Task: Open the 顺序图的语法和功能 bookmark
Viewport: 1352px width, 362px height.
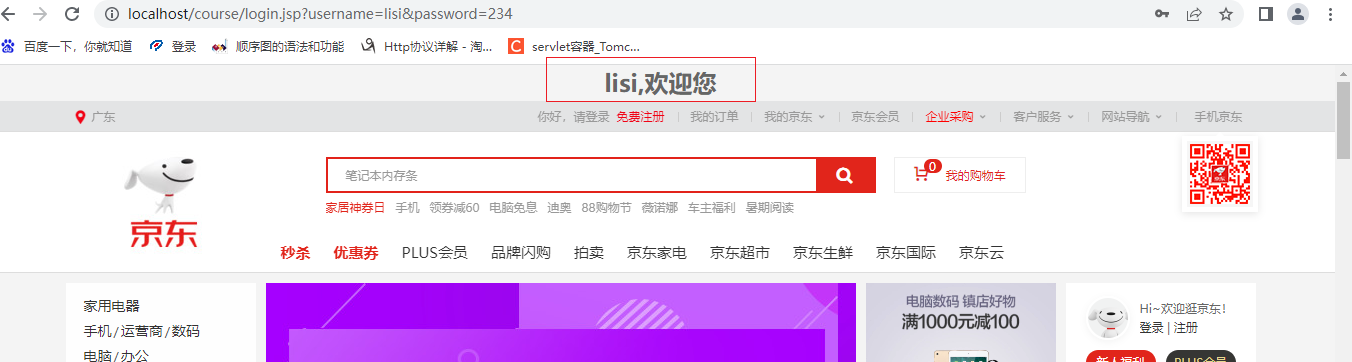Action: [x=278, y=46]
